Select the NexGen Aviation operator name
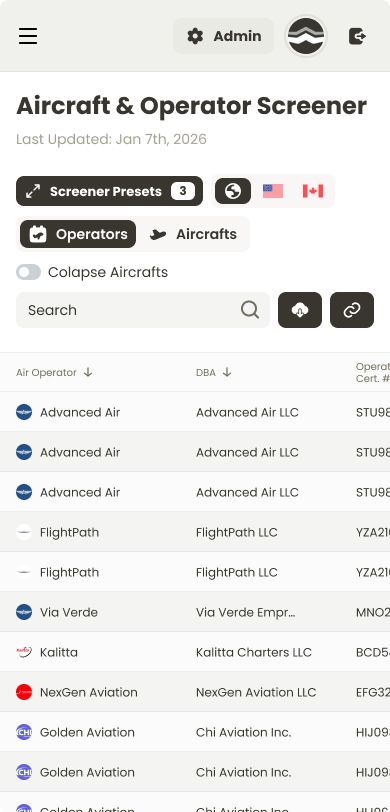 (89, 692)
